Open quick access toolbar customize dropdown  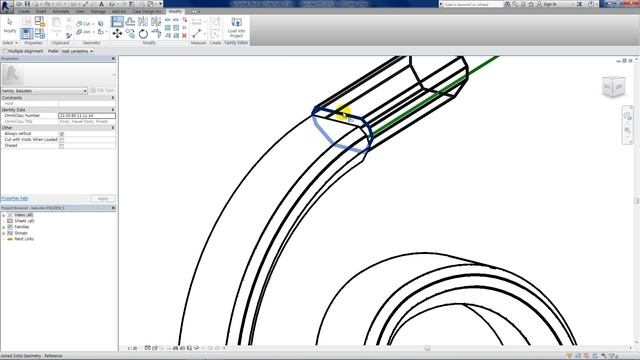[160, 4]
